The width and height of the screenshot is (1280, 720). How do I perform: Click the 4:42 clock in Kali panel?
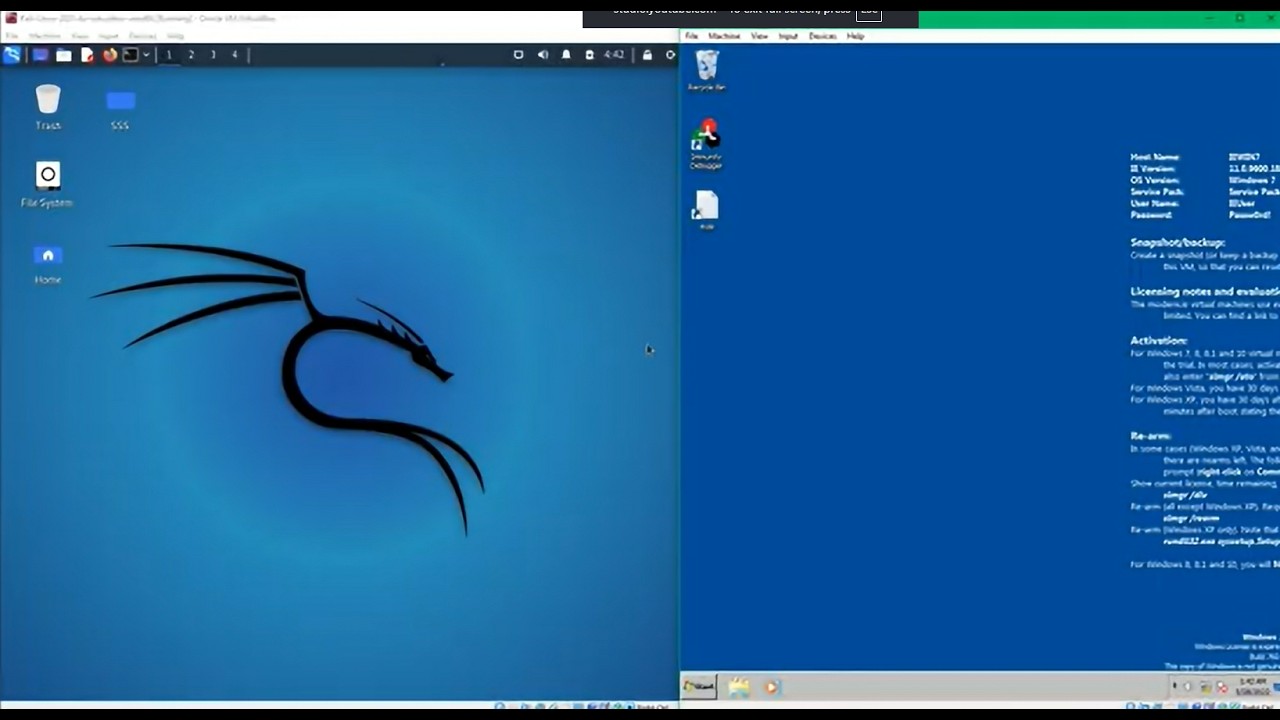614,55
